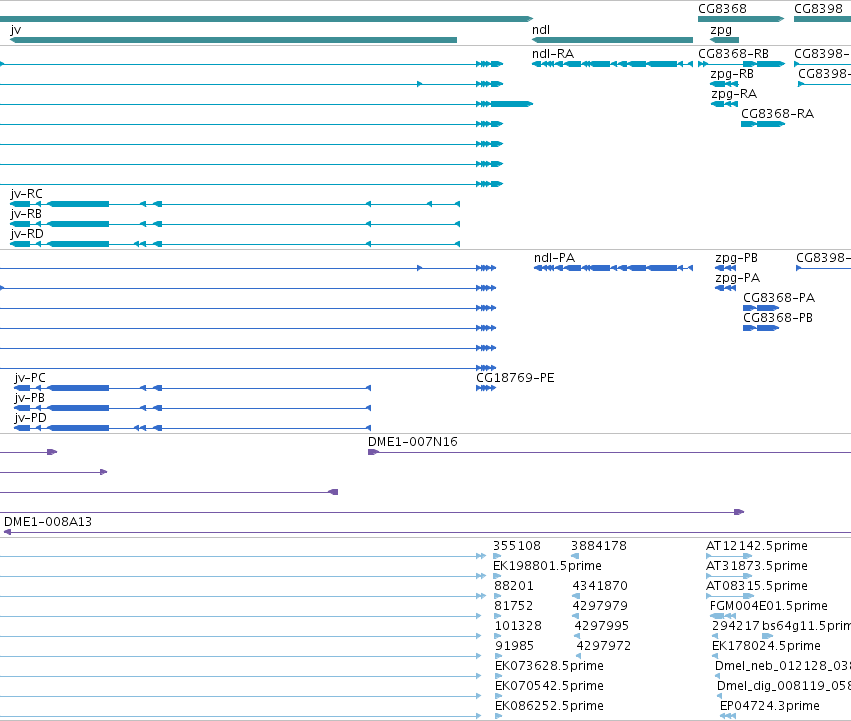Select the jv gene bar

tap(233, 40)
